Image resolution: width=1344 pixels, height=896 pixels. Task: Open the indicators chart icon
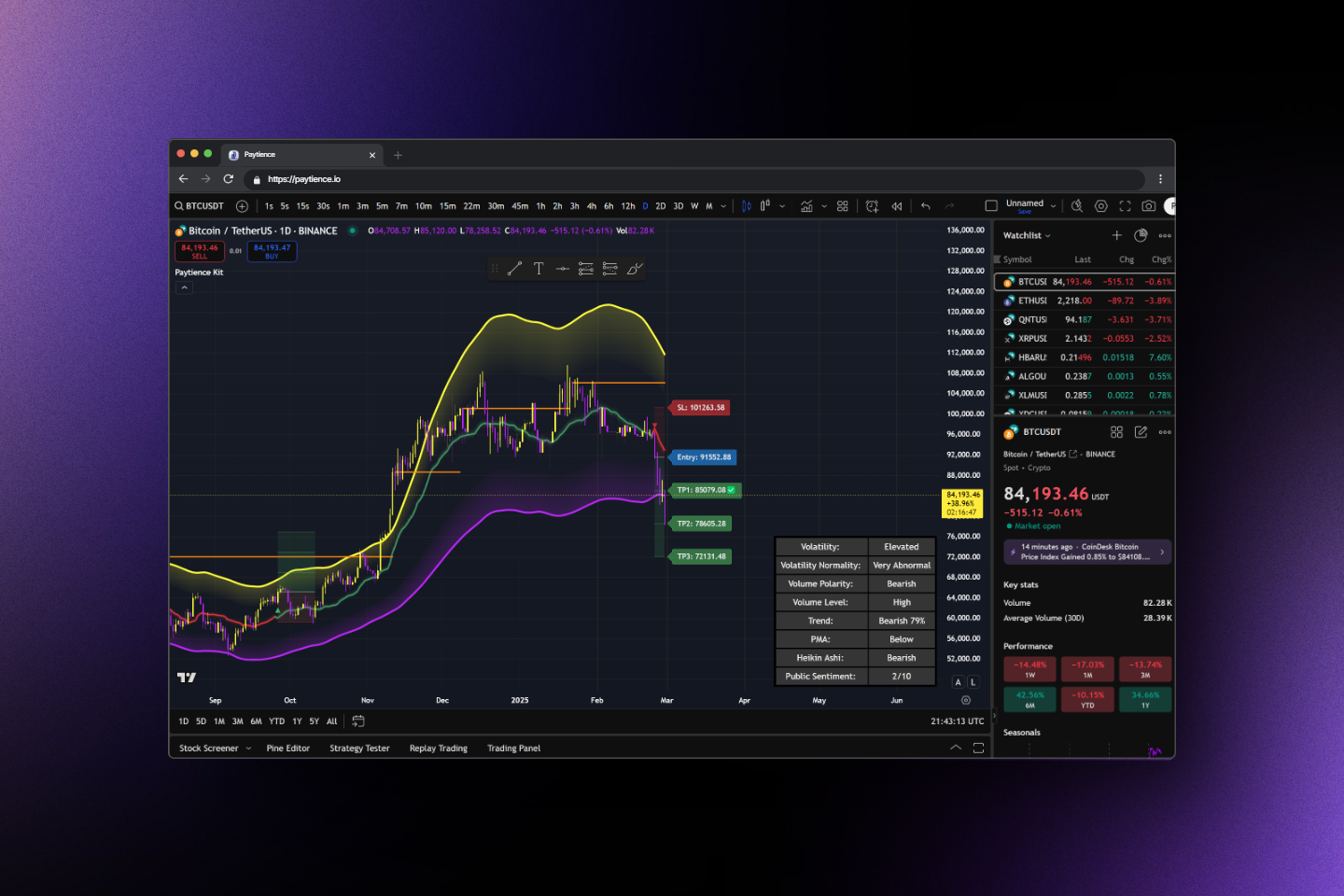pos(806,206)
